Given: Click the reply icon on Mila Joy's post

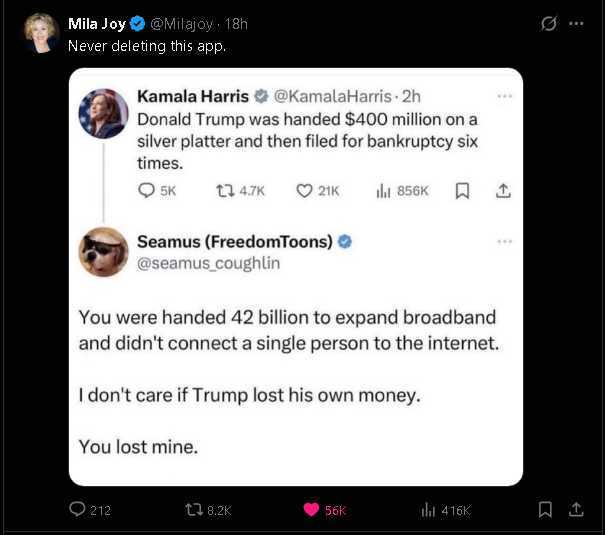Looking at the screenshot, I should coord(78,510).
